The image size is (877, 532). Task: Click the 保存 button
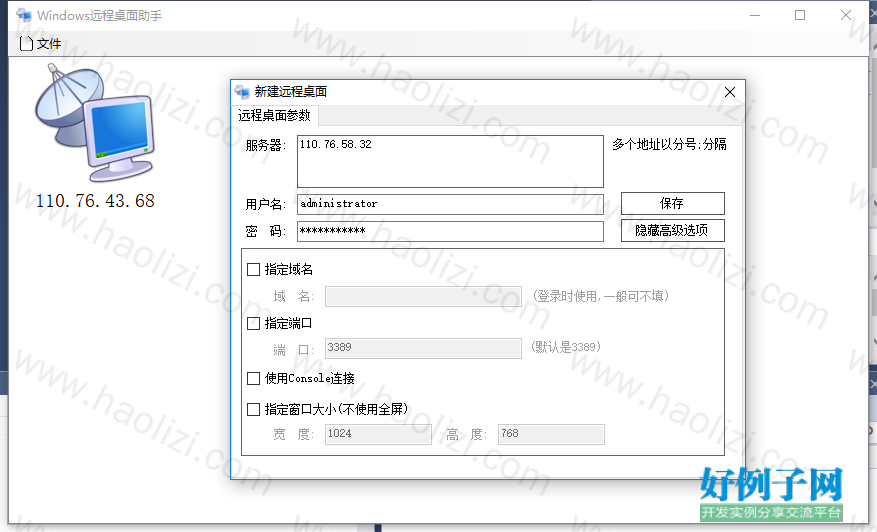click(672, 204)
